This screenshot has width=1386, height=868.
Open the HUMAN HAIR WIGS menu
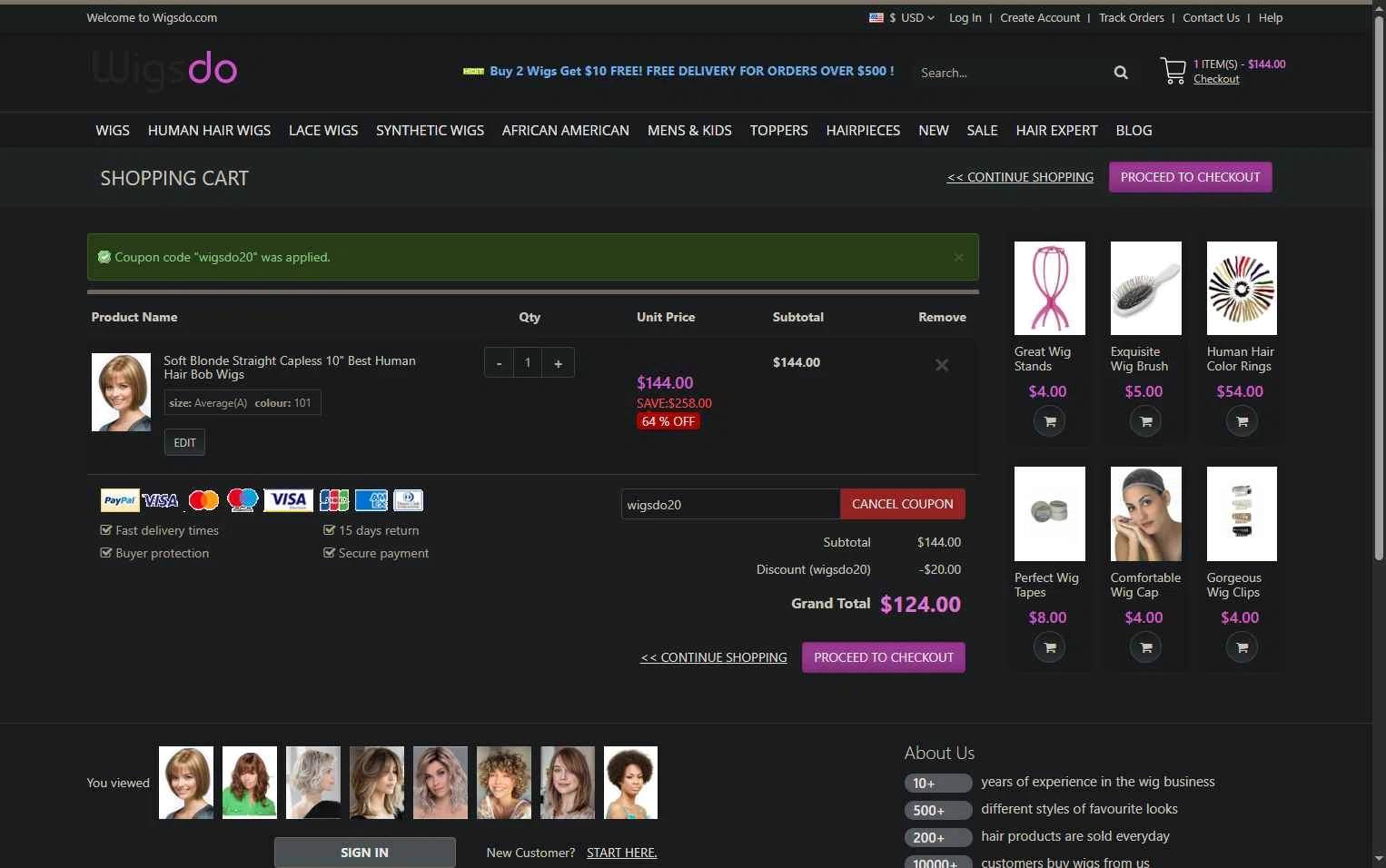pyautogui.click(x=209, y=131)
